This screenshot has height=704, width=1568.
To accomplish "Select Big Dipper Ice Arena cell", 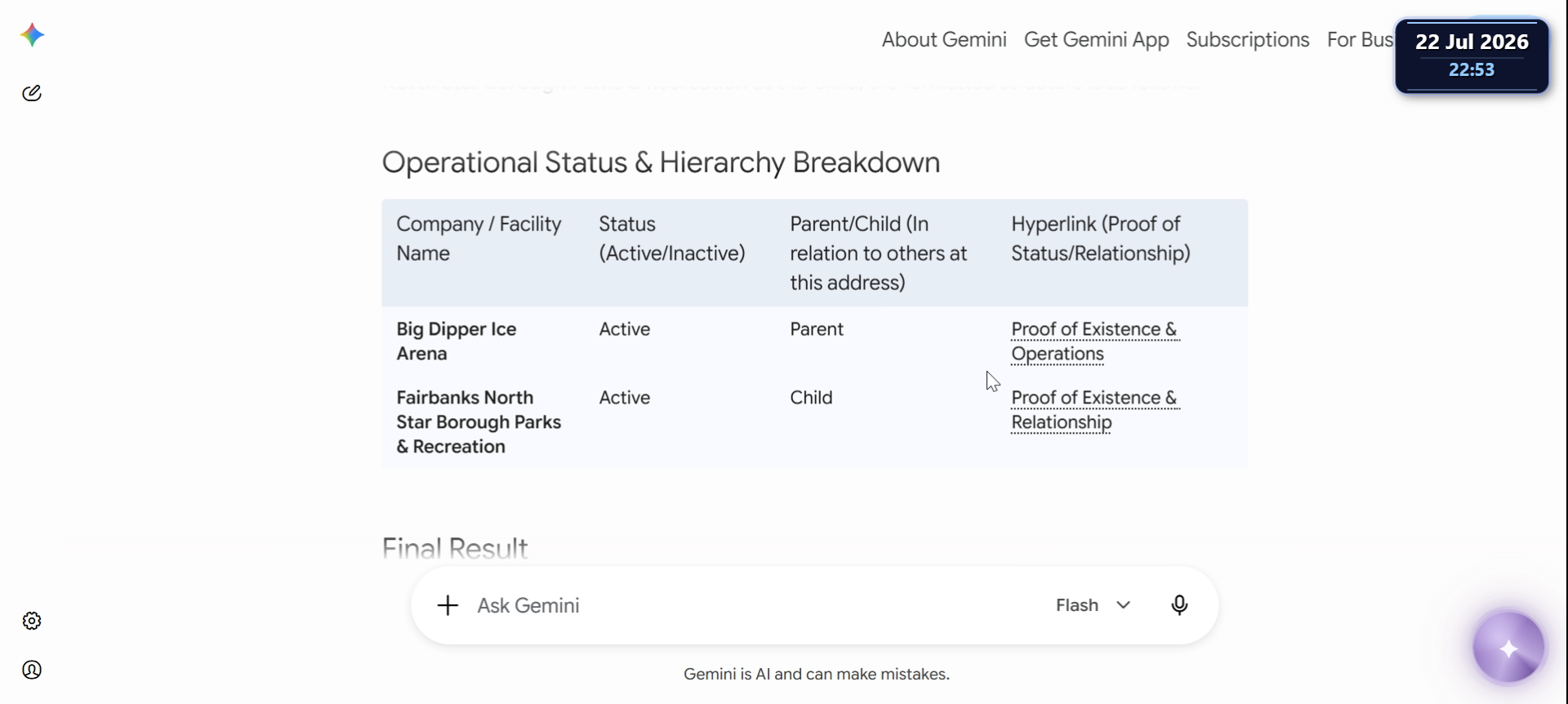I will tap(457, 341).
